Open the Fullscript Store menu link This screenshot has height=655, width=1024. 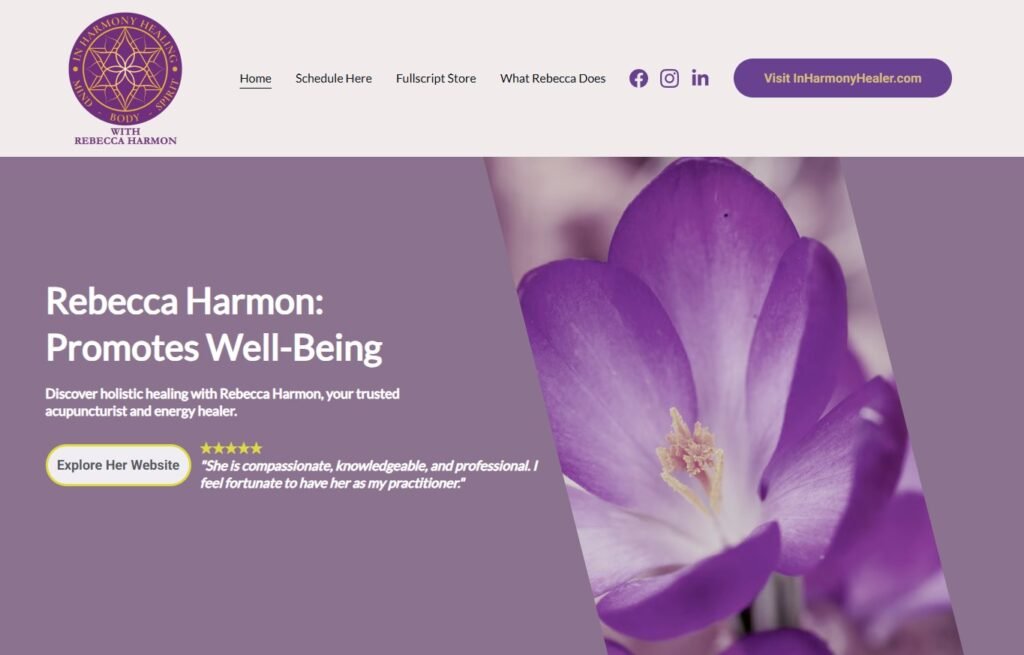tap(436, 78)
